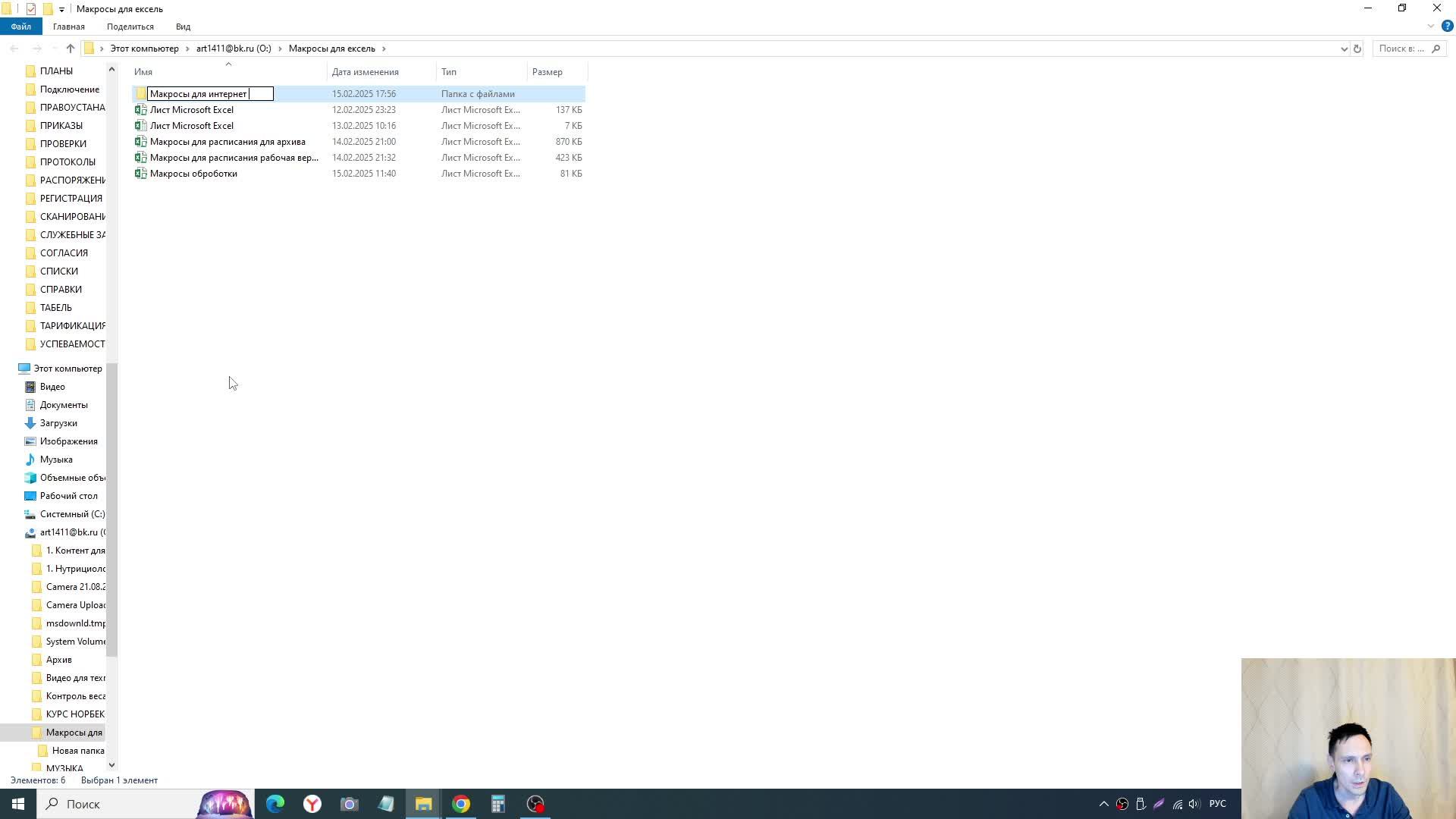Refresh the current folder view
The image size is (1456, 819).
pos(1357,49)
